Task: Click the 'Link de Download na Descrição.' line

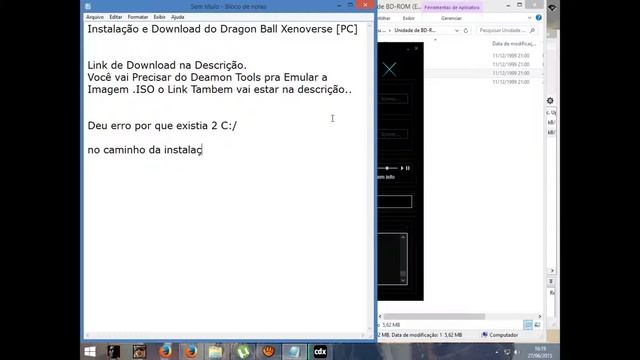Action: [x=167, y=65]
